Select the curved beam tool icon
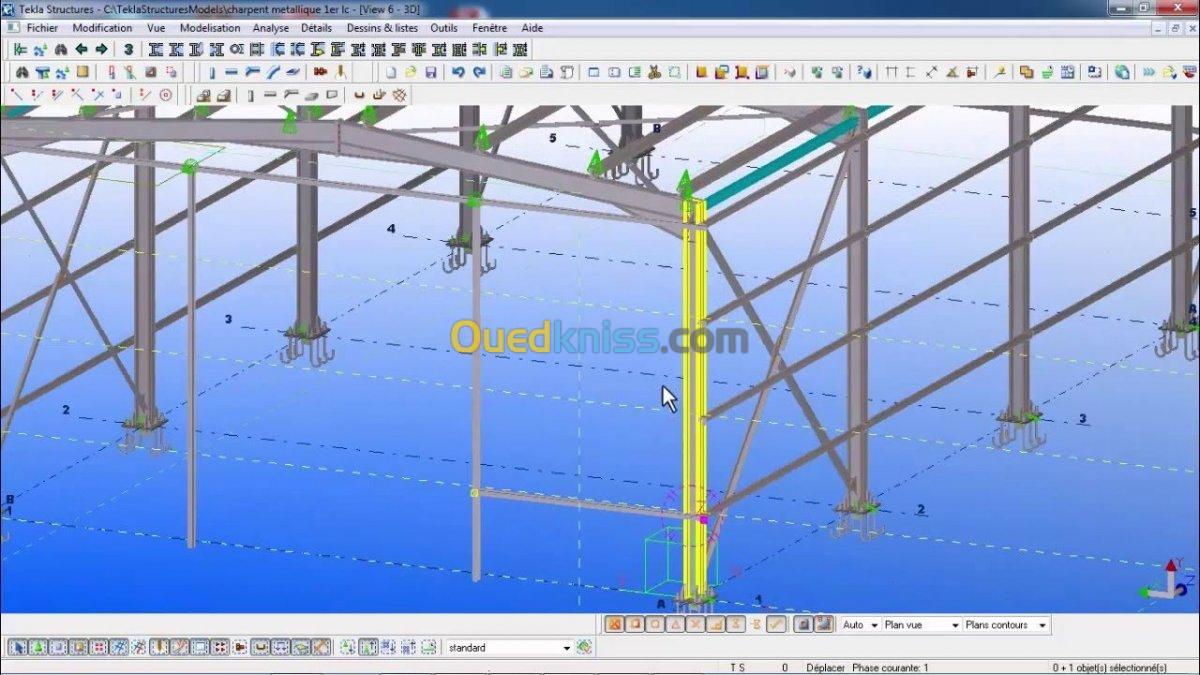Image resolution: width=1200 pixels, height=675 pixels. click(273, 72)
